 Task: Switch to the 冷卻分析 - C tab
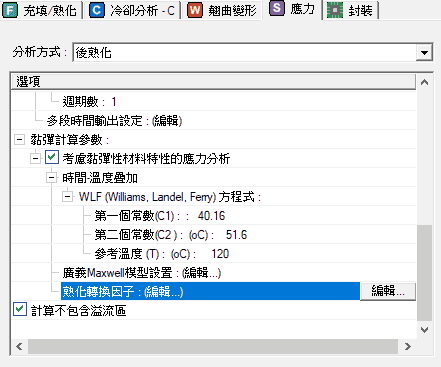tap(132, 10)
